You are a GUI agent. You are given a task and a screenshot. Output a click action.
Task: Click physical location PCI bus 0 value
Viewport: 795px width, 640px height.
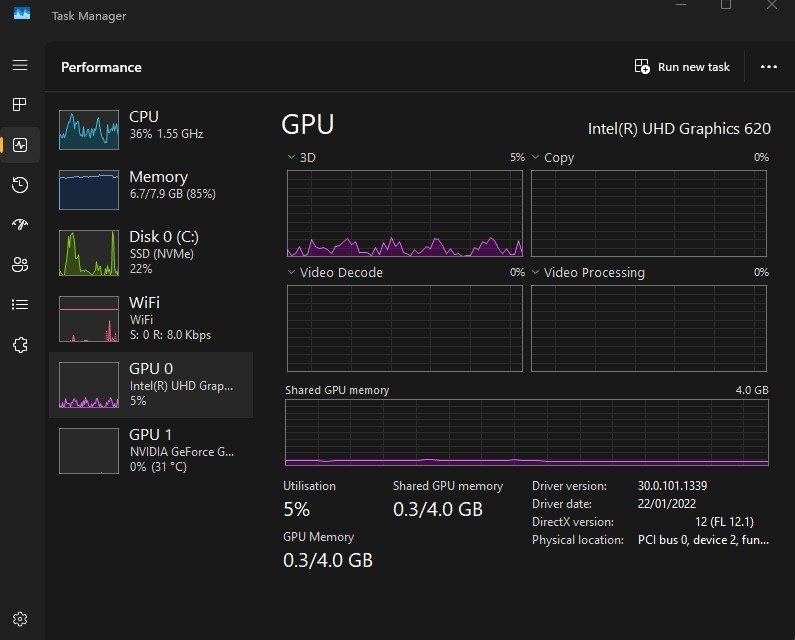point(703,540)
